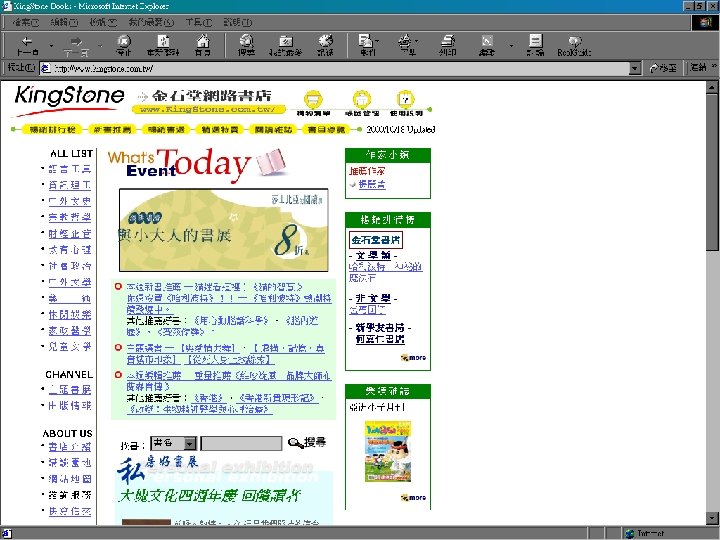
Task: Open the History toolbar icon
Action: click(325, 45)
